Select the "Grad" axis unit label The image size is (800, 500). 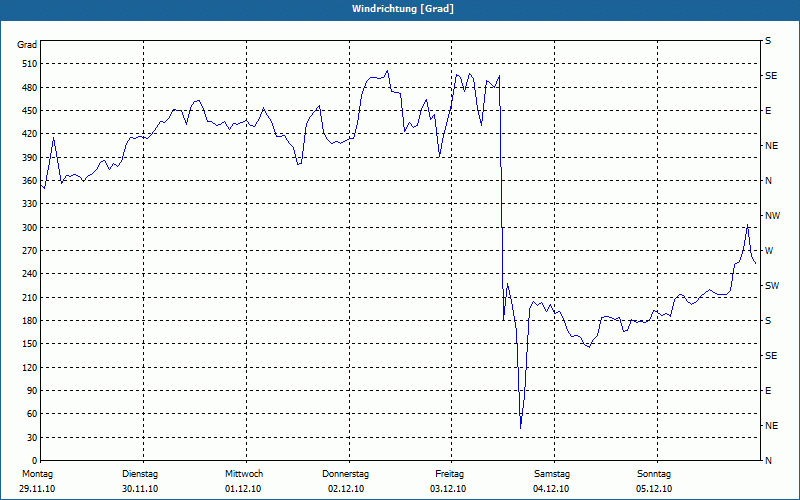point(27,45)
